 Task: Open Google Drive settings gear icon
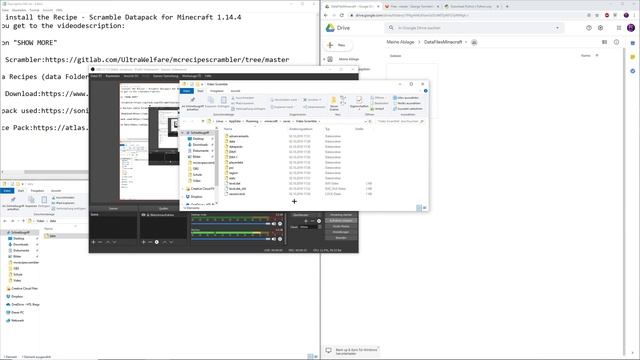point(600,28)
